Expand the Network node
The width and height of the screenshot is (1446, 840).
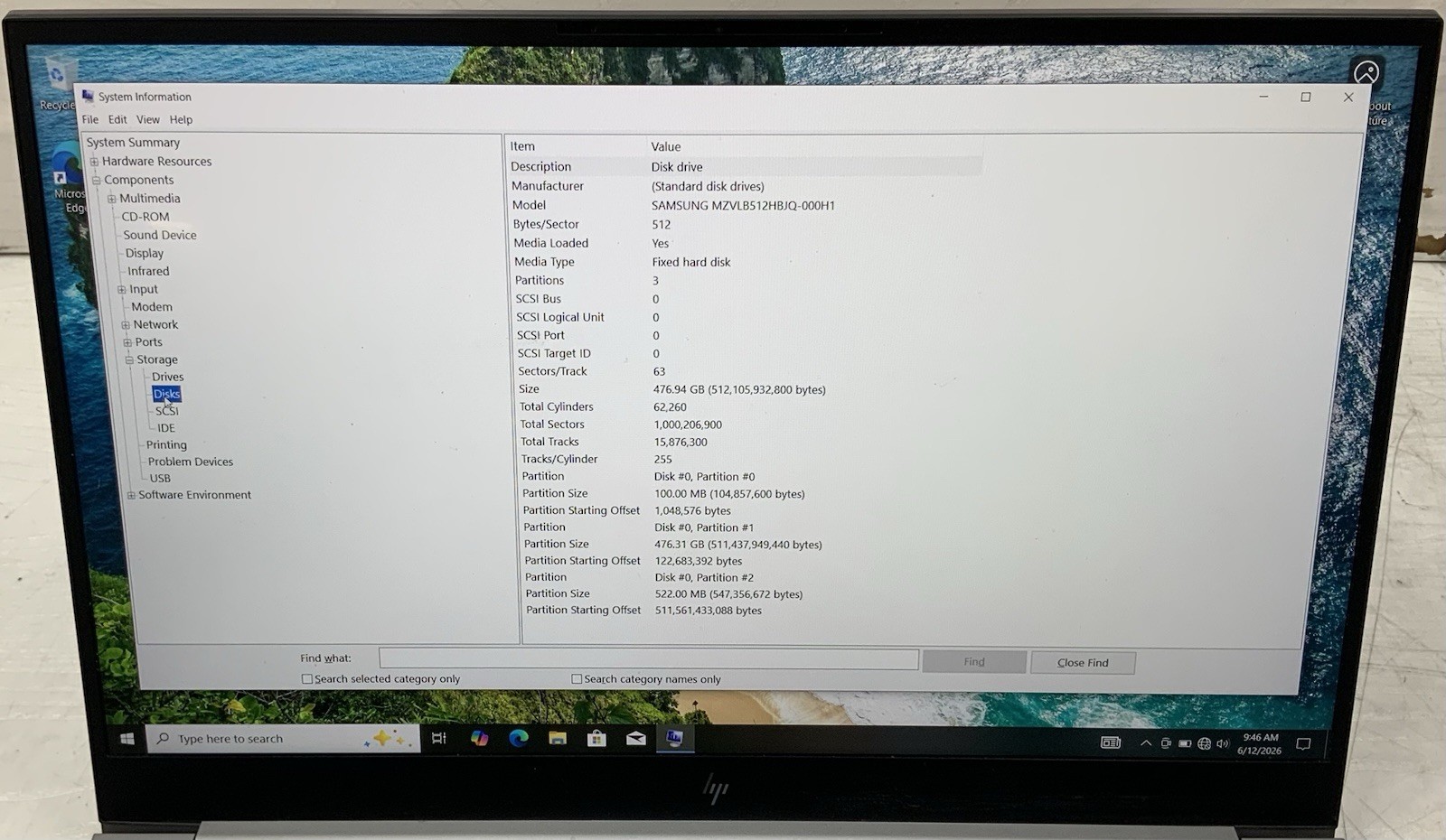tap(126, 325)
